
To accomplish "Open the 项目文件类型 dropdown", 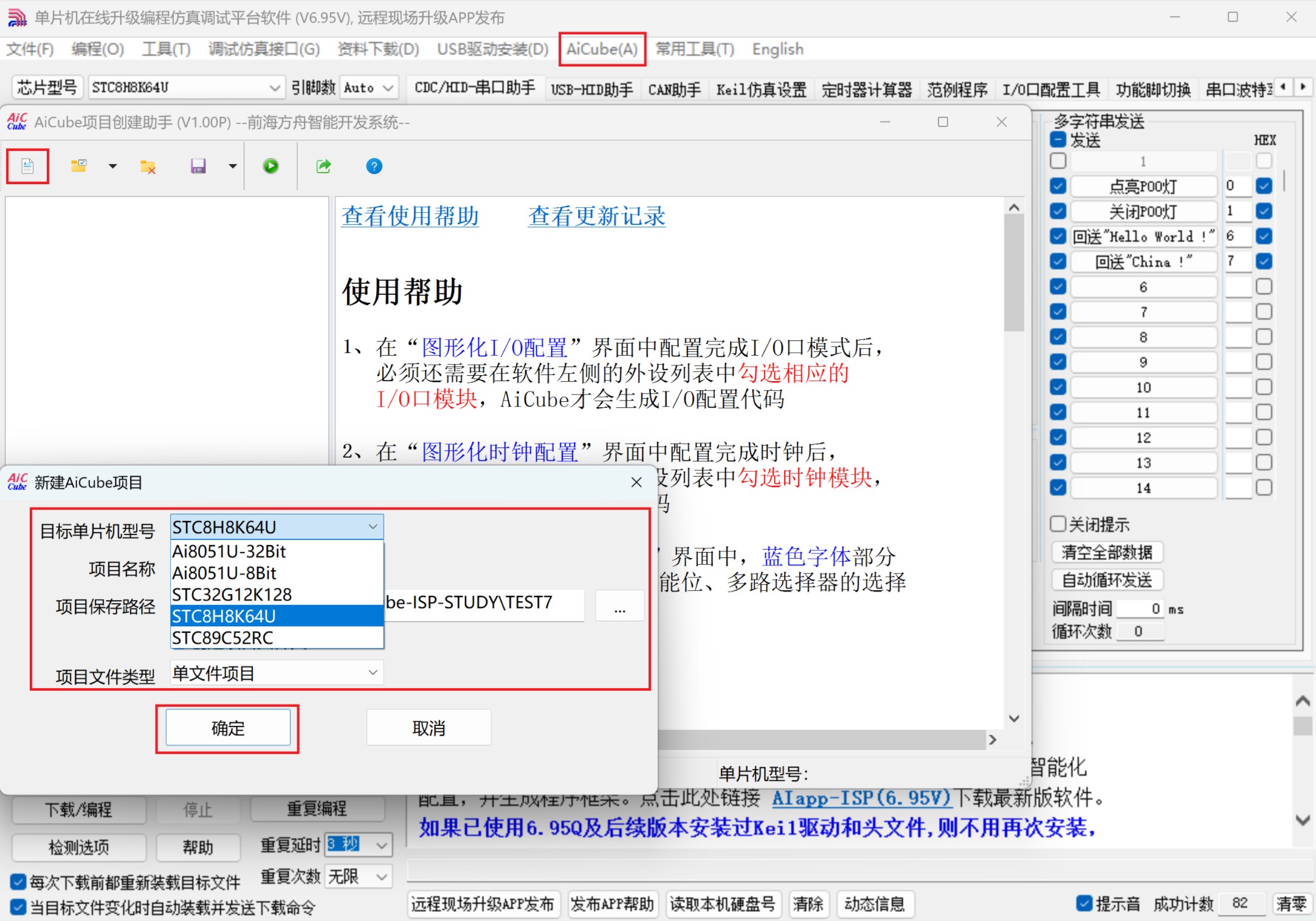I will 277,672.
